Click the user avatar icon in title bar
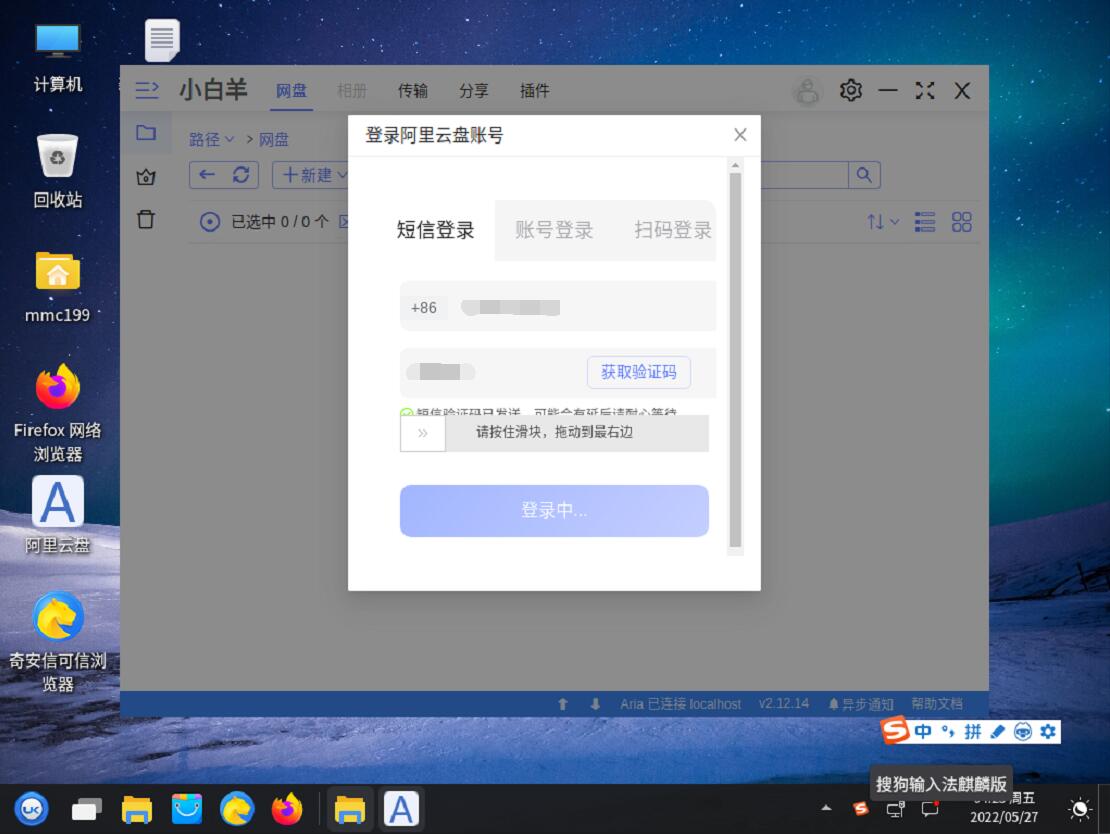The image size is (1110, 834). (807, 91)
